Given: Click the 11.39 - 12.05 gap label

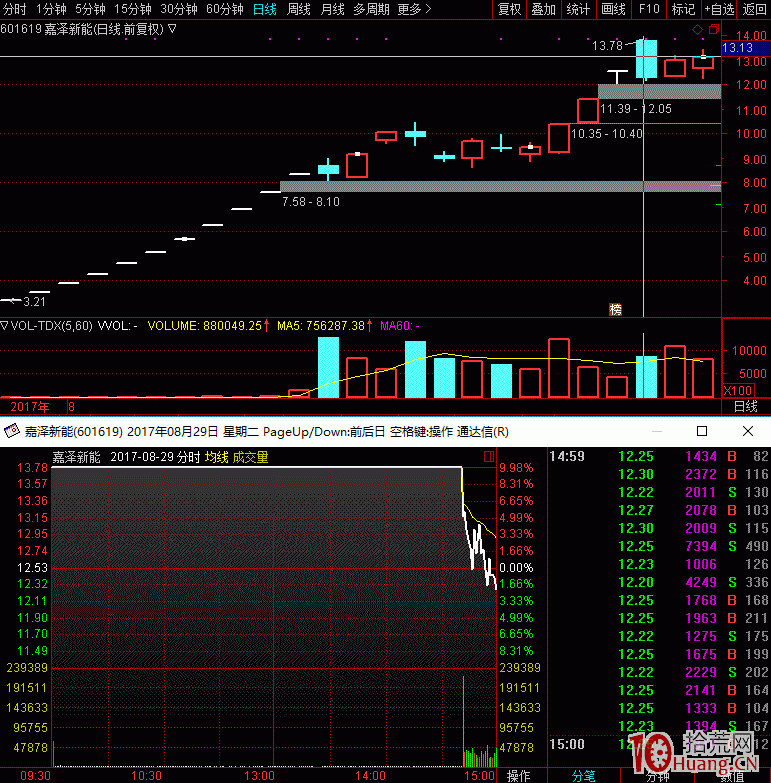Looking at the screenshot, I should click(x=636, y=109).
